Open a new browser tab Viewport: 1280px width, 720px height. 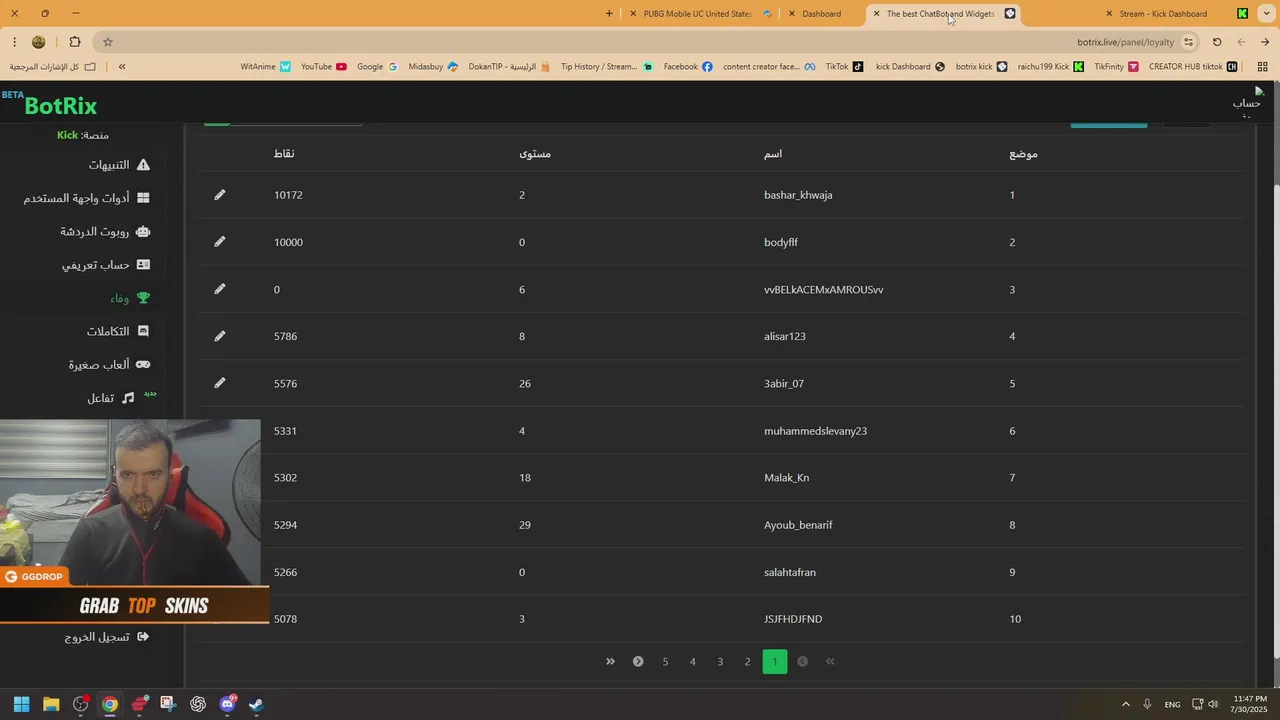[609, 14]
